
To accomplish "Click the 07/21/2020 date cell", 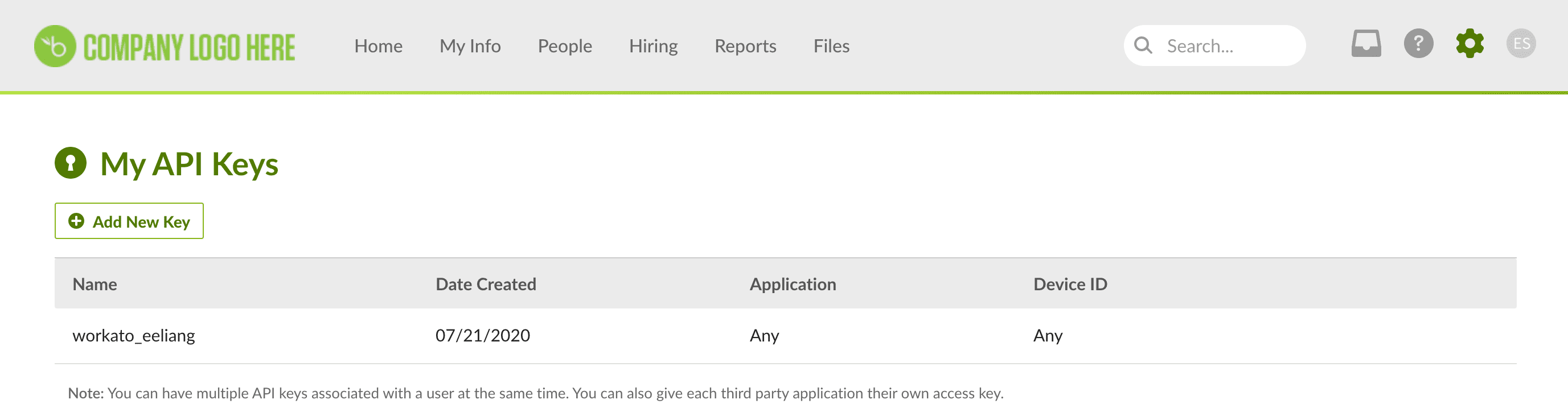I will point(482,335).
